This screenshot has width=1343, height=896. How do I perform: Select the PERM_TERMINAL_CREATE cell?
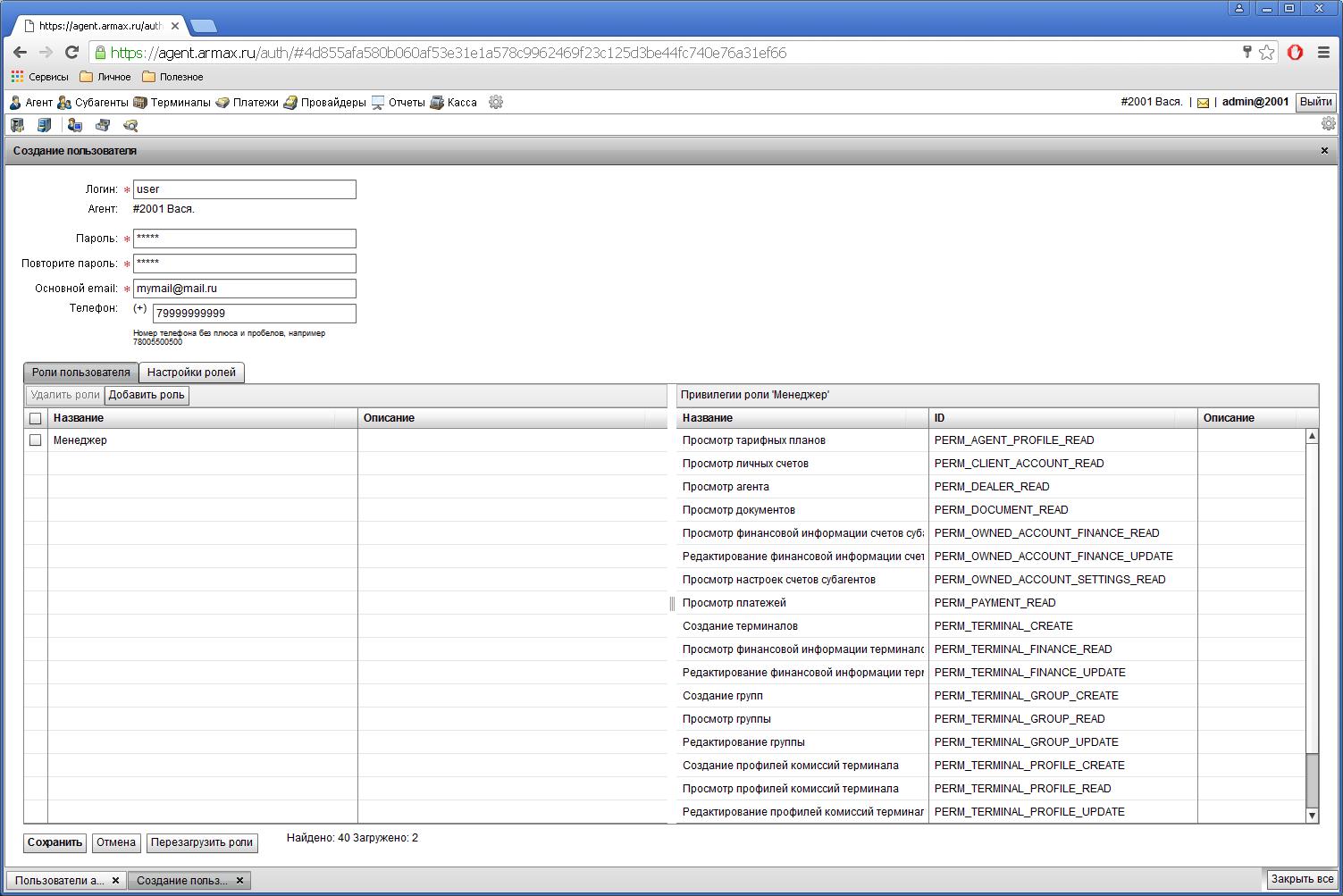[x=1063, y=626]
